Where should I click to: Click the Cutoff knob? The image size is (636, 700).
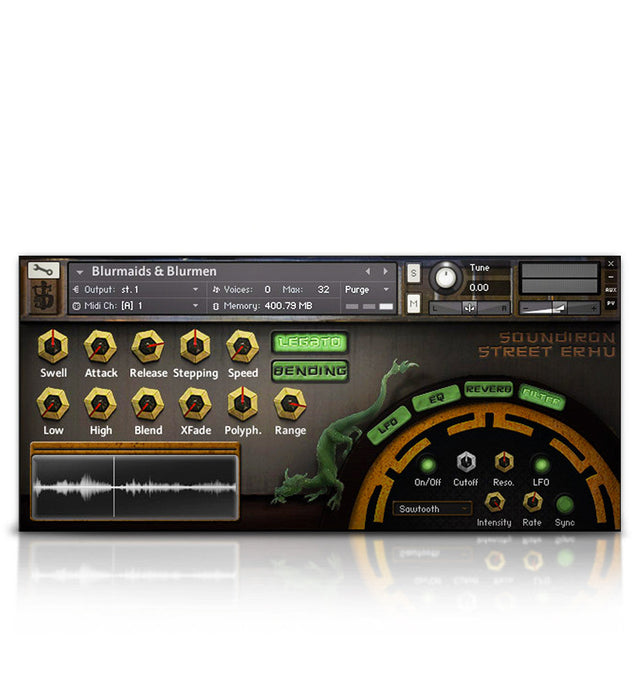click(465, 462)
